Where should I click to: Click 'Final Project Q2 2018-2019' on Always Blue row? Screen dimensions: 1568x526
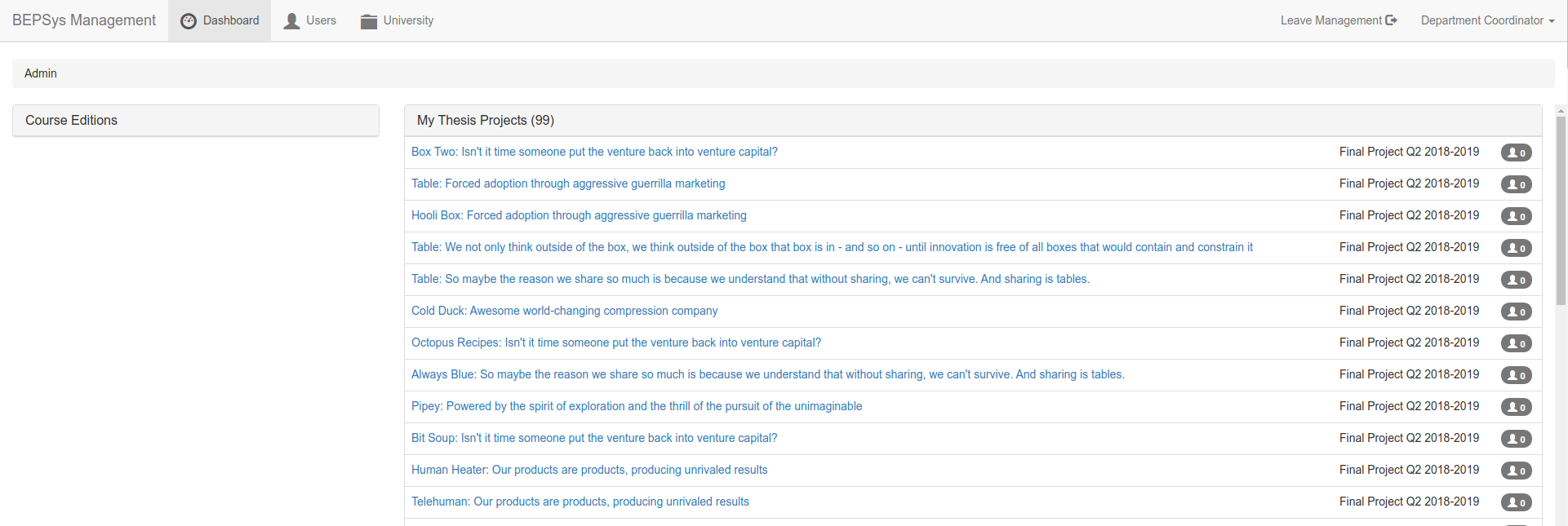click(1409, 374)
